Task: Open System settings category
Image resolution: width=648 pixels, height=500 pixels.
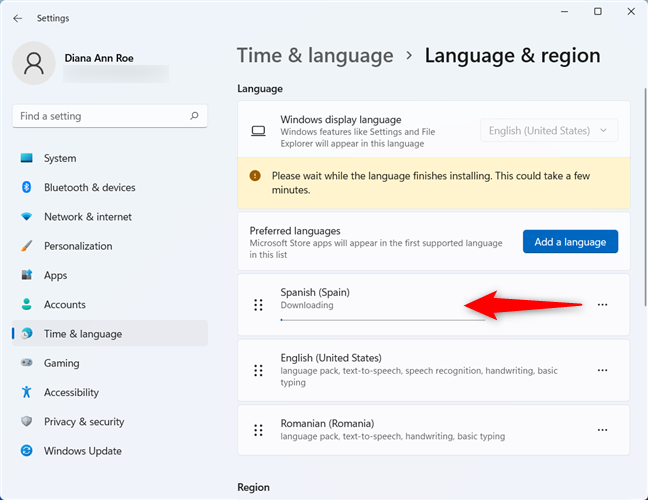Action: (x=110, y=158)
